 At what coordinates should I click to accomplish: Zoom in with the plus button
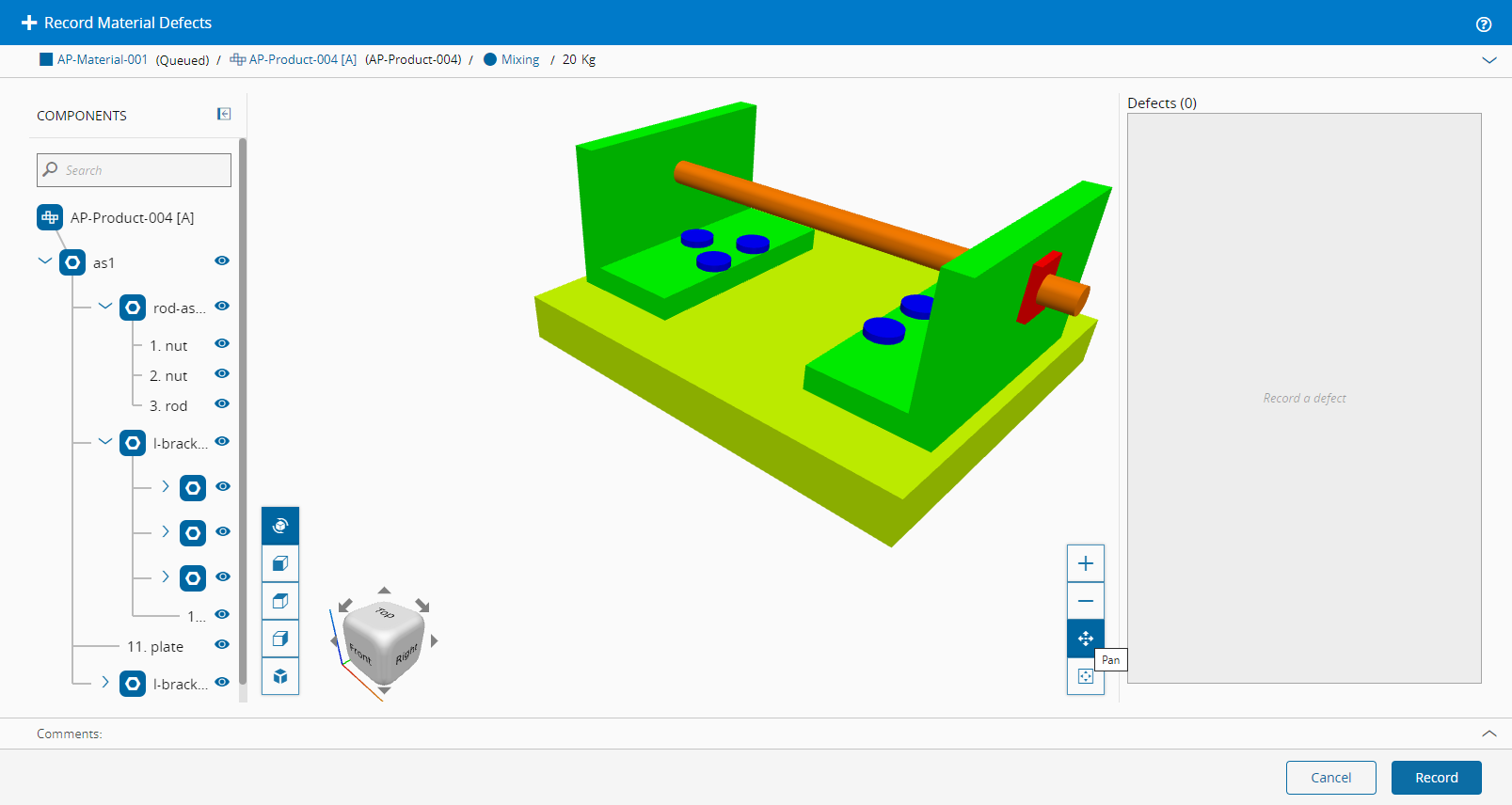[1086, 563]
